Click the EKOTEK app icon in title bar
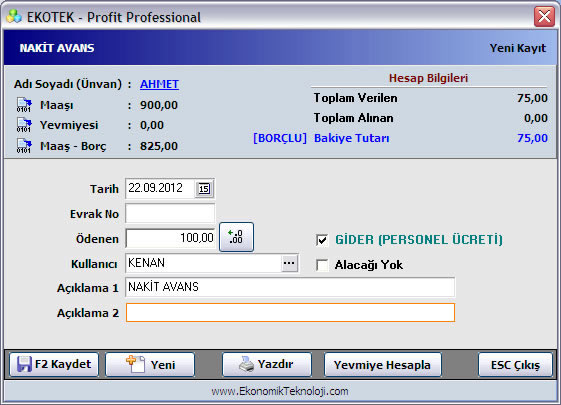This screenshot has width=561, height=405. coord(14,16)
